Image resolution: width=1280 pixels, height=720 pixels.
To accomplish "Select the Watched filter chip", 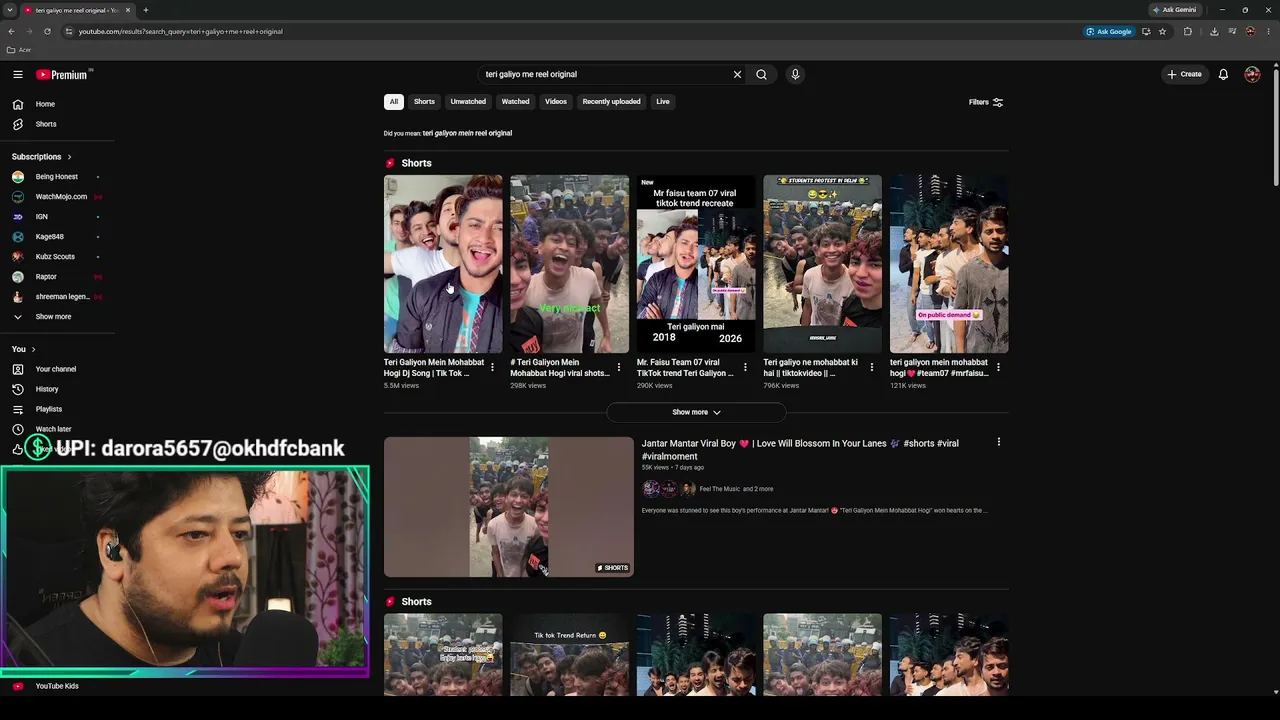I will pyautogui.click(x=516, y=101).
